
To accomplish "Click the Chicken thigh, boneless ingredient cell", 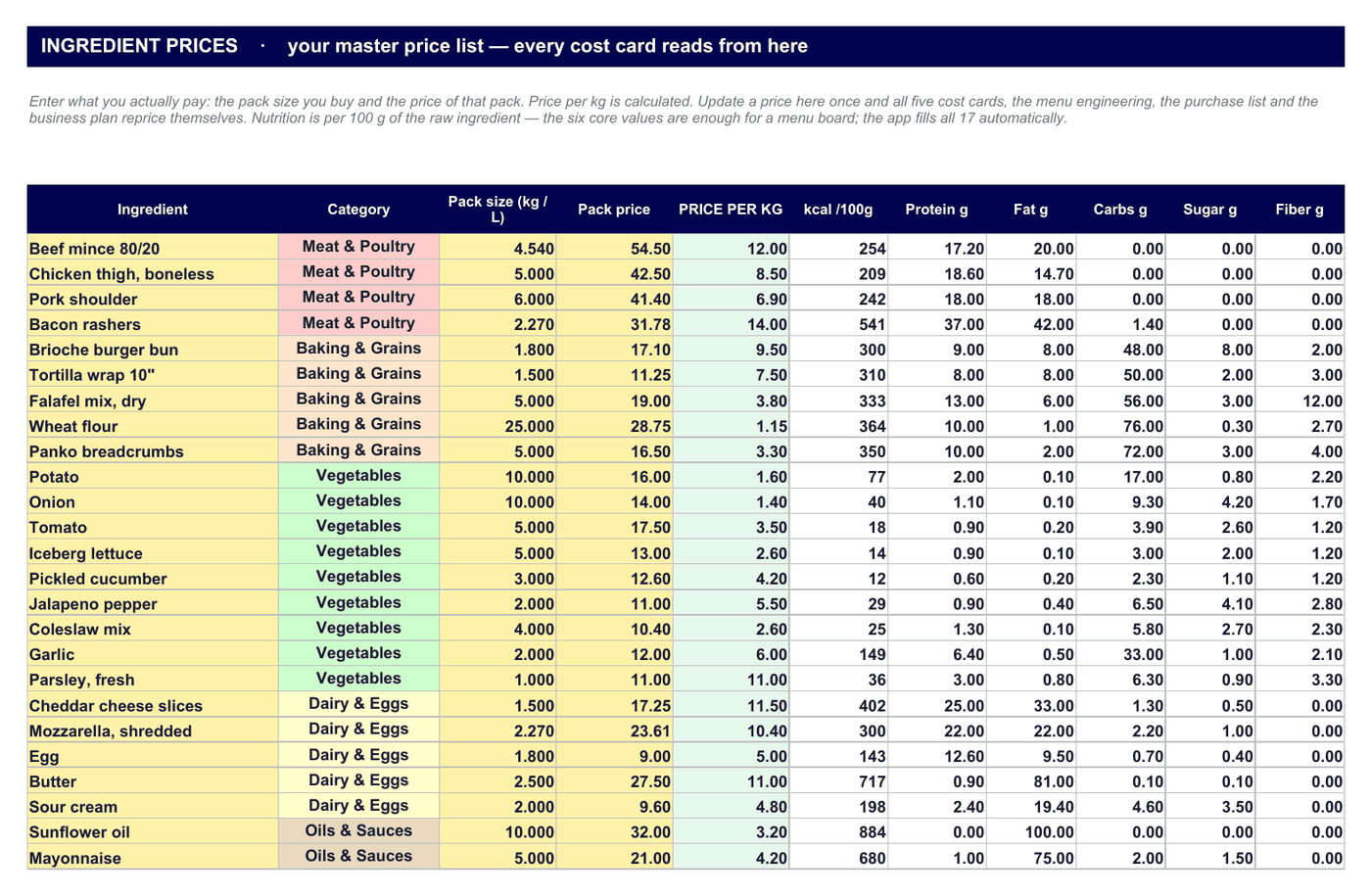I will click(x=153, y=274).
